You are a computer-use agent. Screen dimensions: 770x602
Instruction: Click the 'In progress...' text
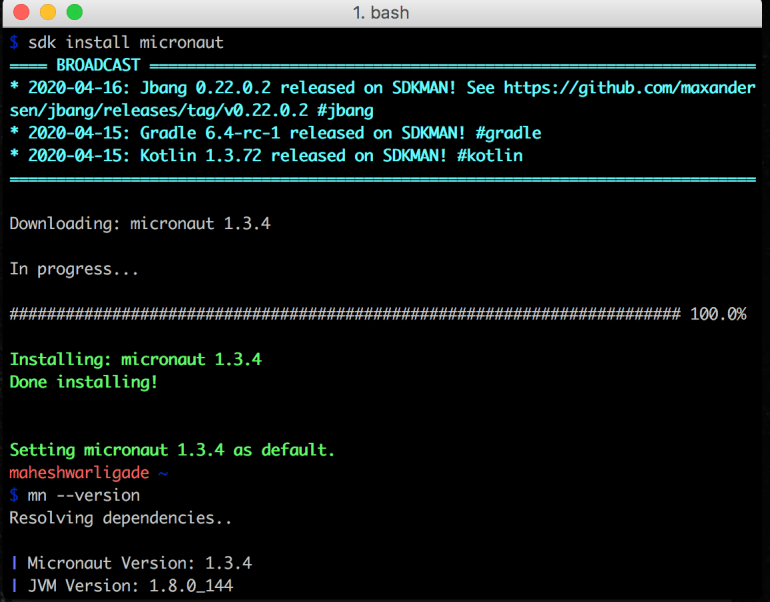(x=74, y=269)
